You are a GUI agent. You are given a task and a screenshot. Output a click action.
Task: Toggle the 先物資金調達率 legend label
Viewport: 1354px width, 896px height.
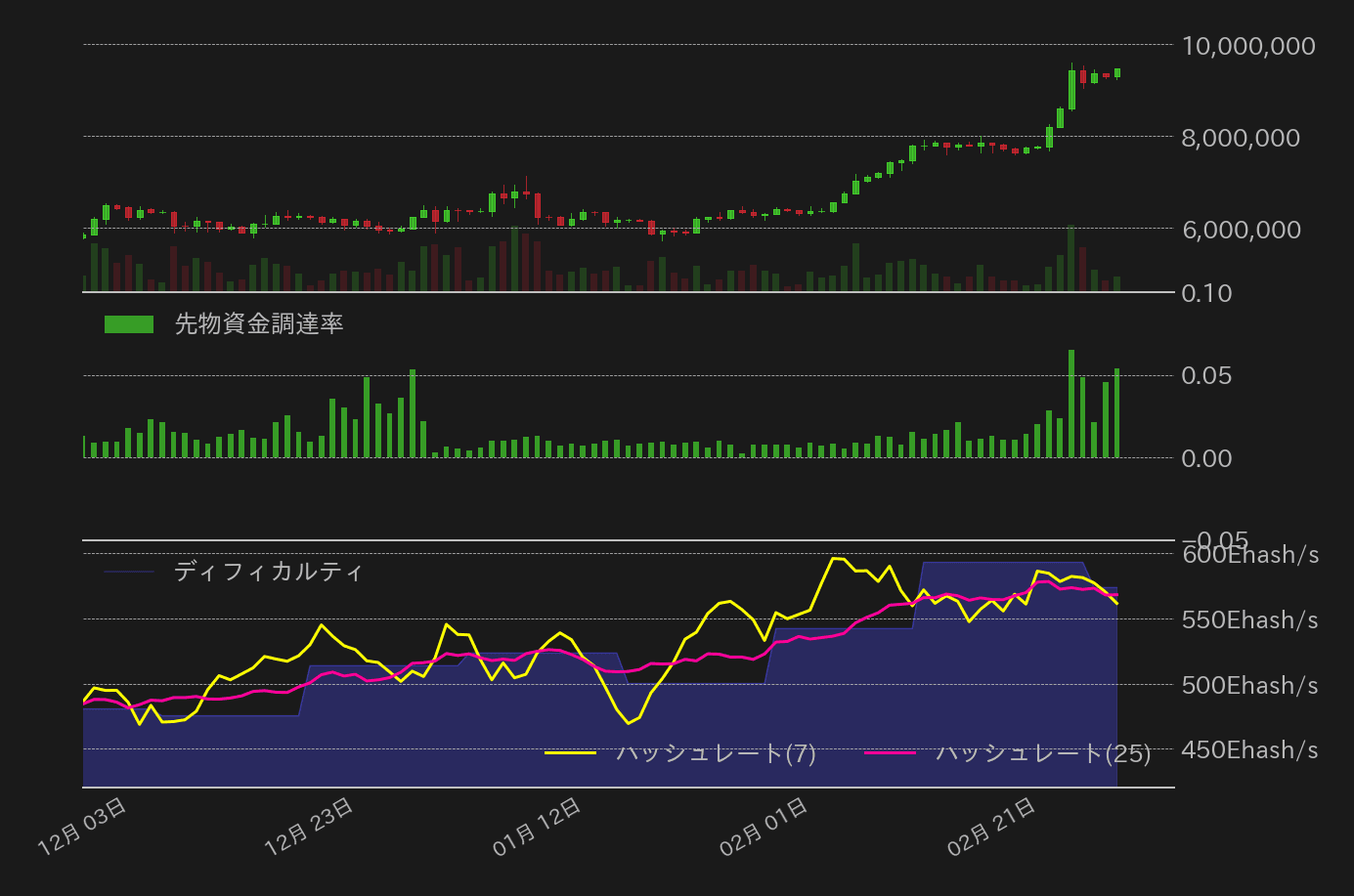[259, 324]
